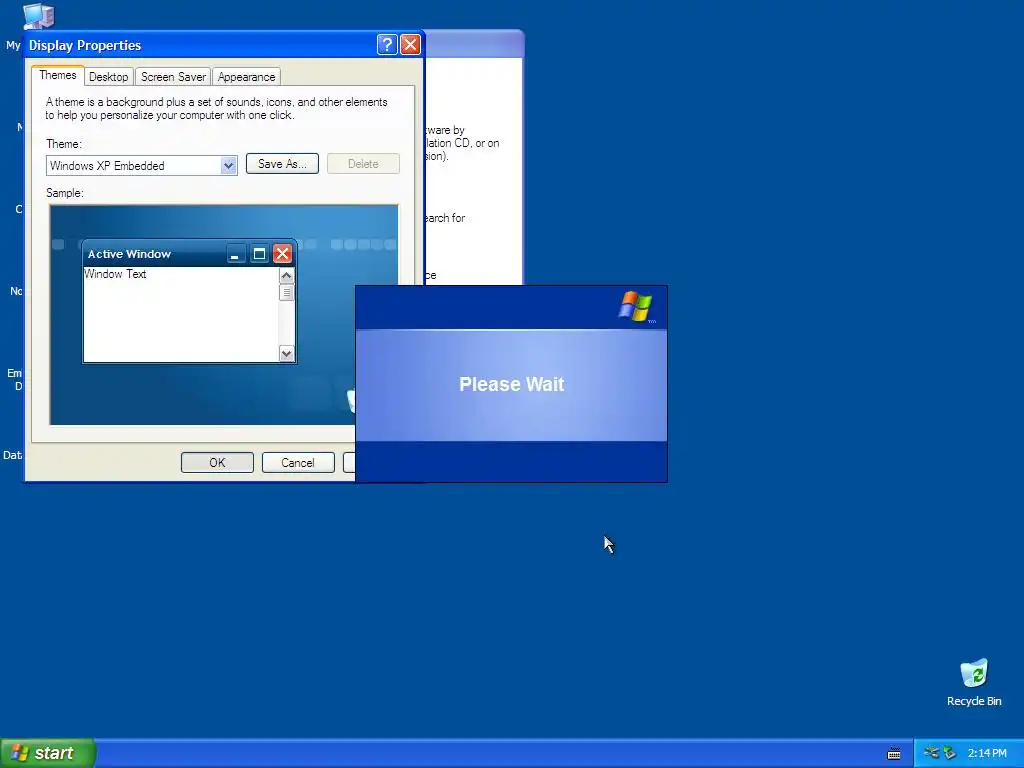The width and height of the screenshot is (1024, 768).
Task: Click the sample window minimize button
Action: point(236,253)
